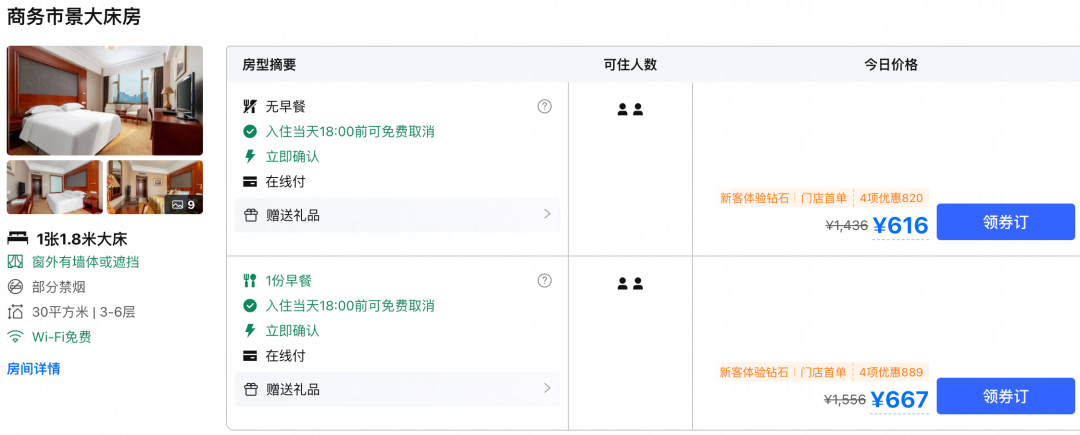
Task: Click help icon beside 无早餐
Action: 545,107
